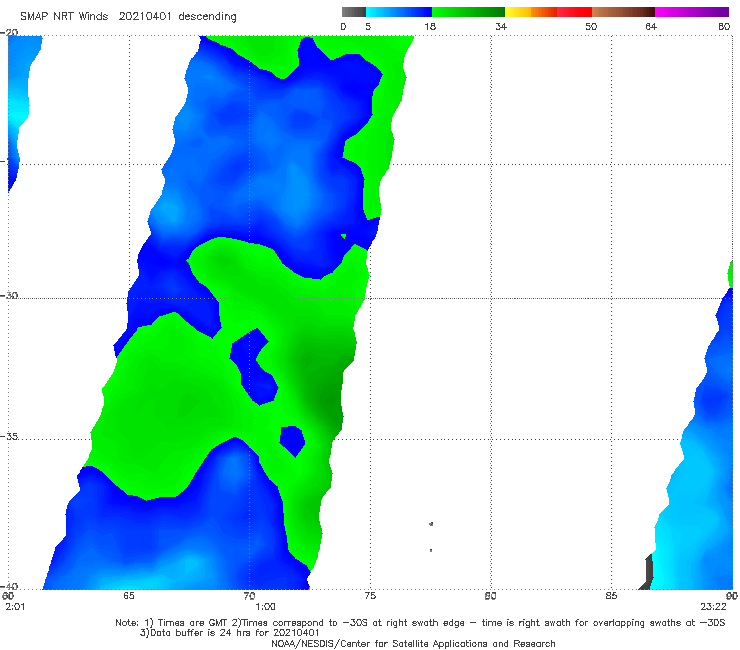Click the longitude label '65'

coord(129,596)
